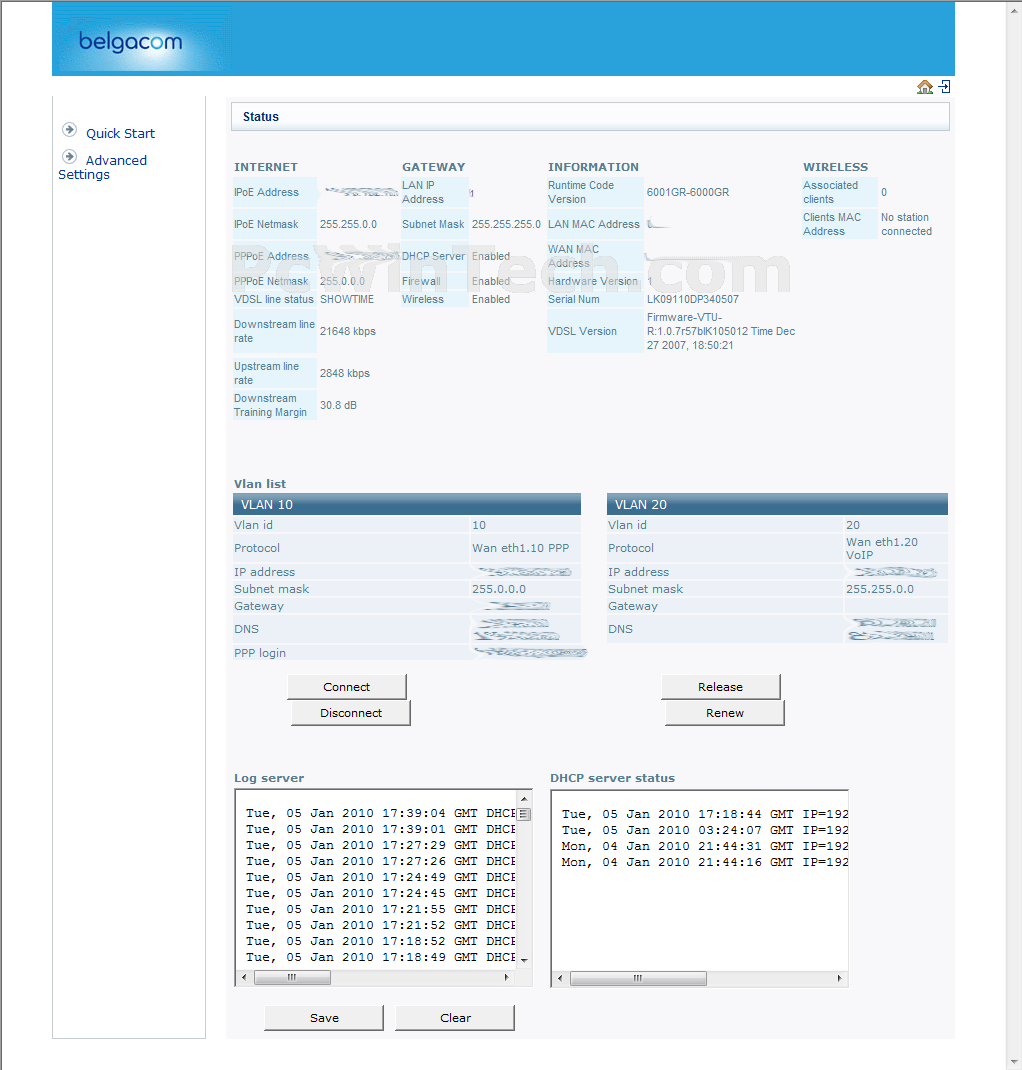
Task: Click the No station connected text
Action: pos(906,225)
